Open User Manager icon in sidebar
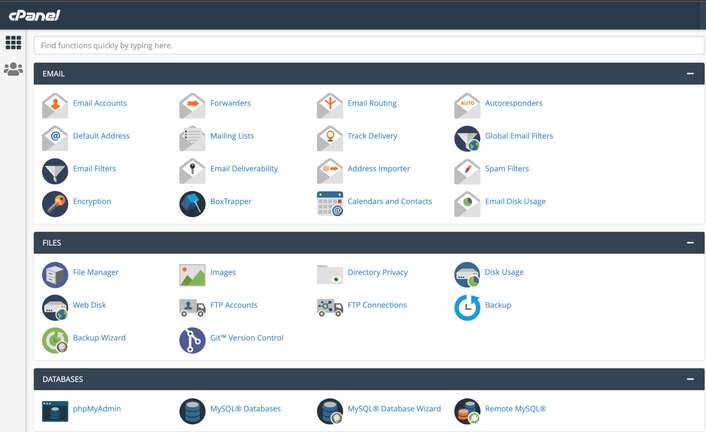This screenshot has height=432, width=706. [x=13, y=69]
